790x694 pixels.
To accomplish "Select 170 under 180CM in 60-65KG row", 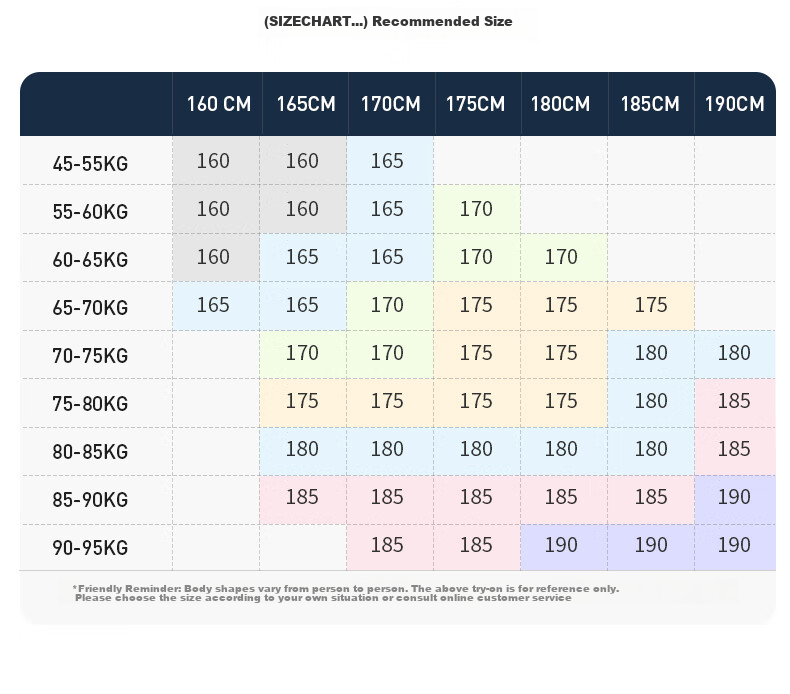I will pyautogui.click(x=561, y=257).
